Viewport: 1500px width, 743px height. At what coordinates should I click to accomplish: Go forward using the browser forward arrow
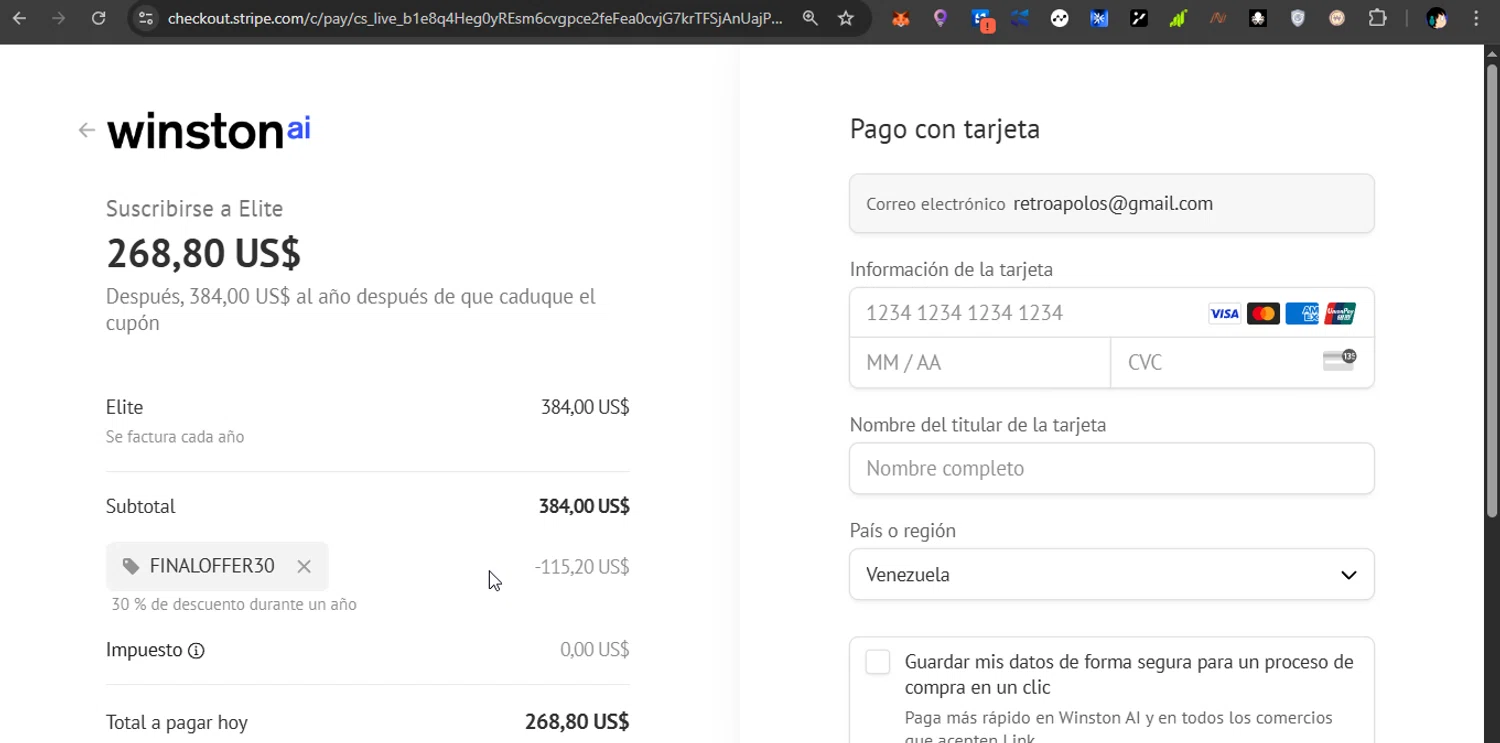pos(59,18)
